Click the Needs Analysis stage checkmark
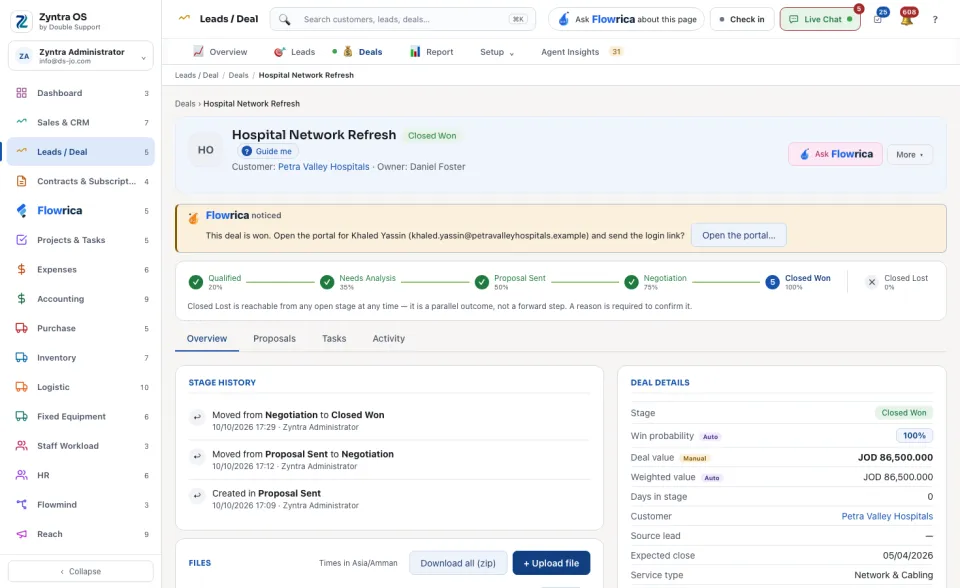The image size is (960, 588). [327, 282]
